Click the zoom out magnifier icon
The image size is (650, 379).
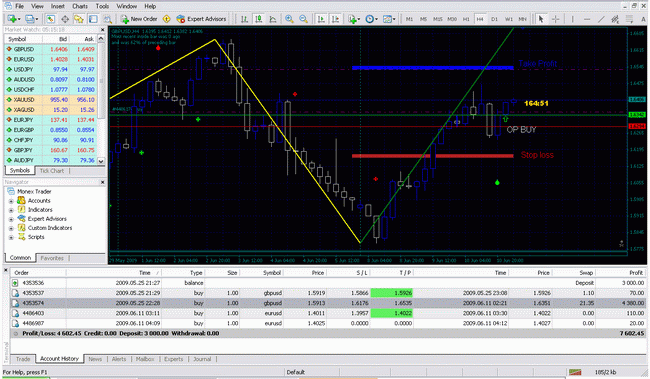(304, 19)
